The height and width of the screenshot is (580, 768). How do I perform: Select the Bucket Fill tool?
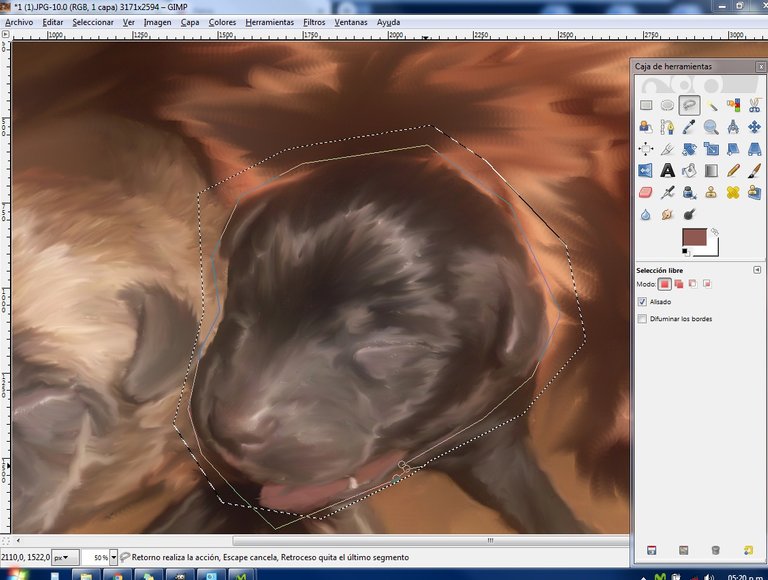click(x=689, y=170)
